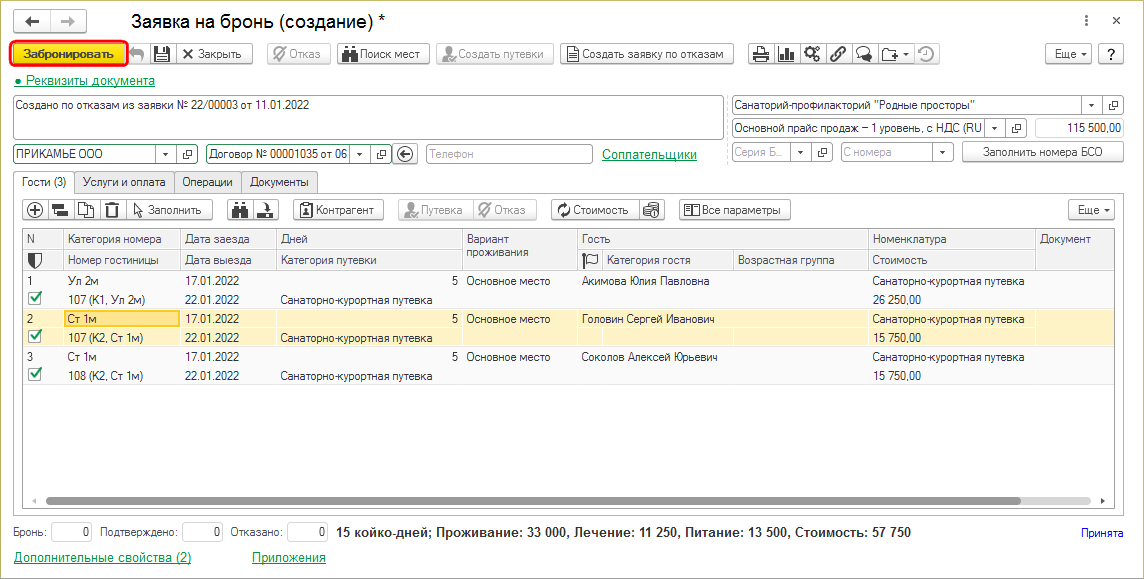1144x579 pixels.
Task: Open the Приложения link
Action: pos(289,558)
